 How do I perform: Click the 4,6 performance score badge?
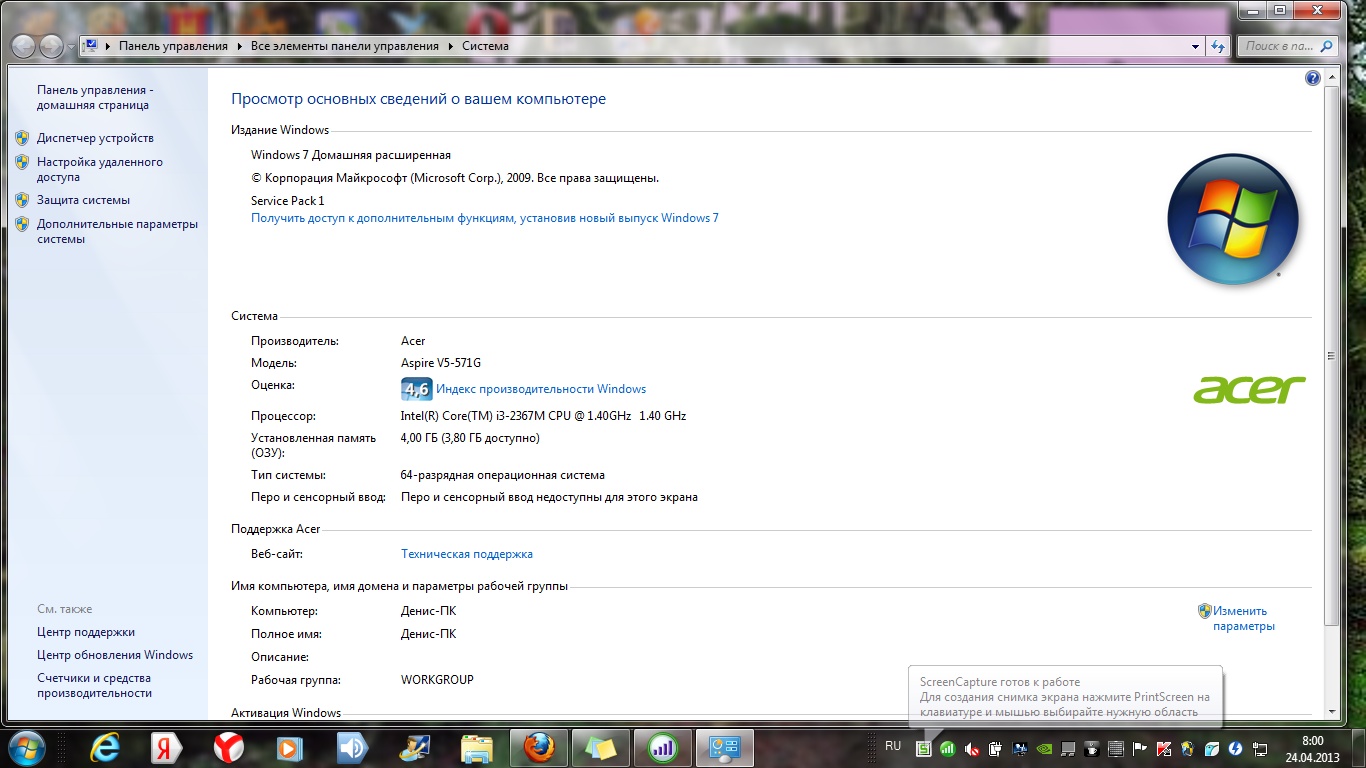(x=416, y=389)
